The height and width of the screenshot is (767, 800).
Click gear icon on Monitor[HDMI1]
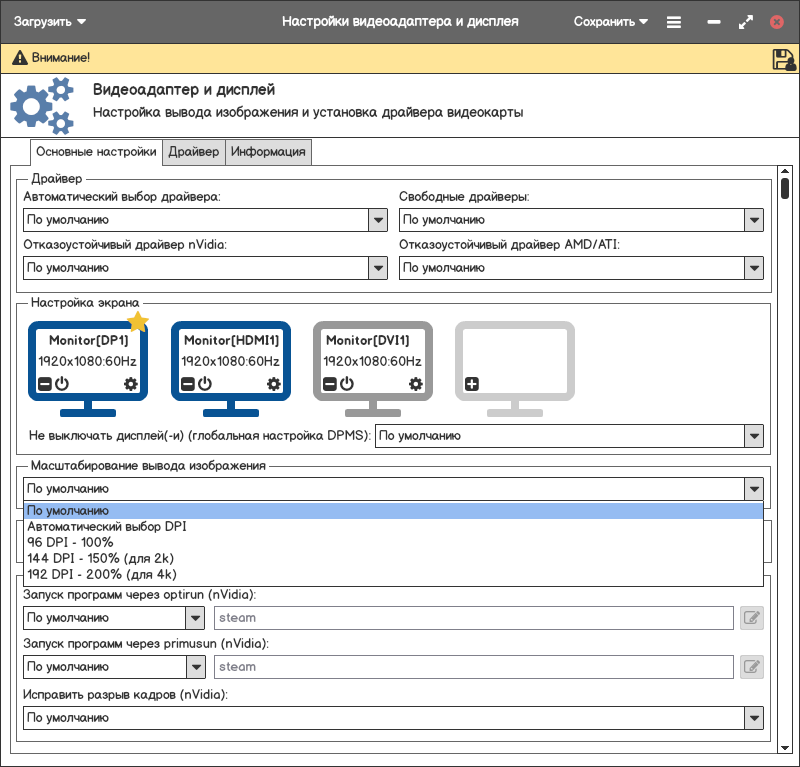(274, 384)
